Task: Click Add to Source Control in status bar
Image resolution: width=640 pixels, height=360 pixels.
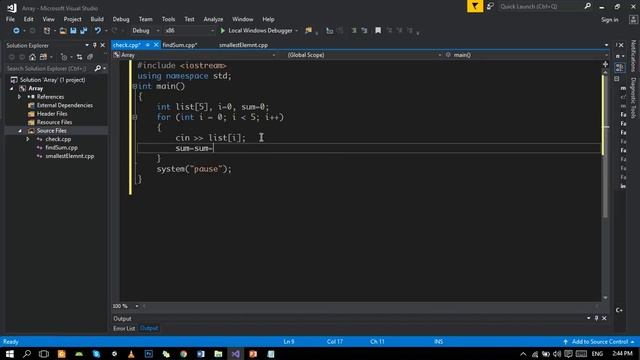Action: [x=599, y=342]
